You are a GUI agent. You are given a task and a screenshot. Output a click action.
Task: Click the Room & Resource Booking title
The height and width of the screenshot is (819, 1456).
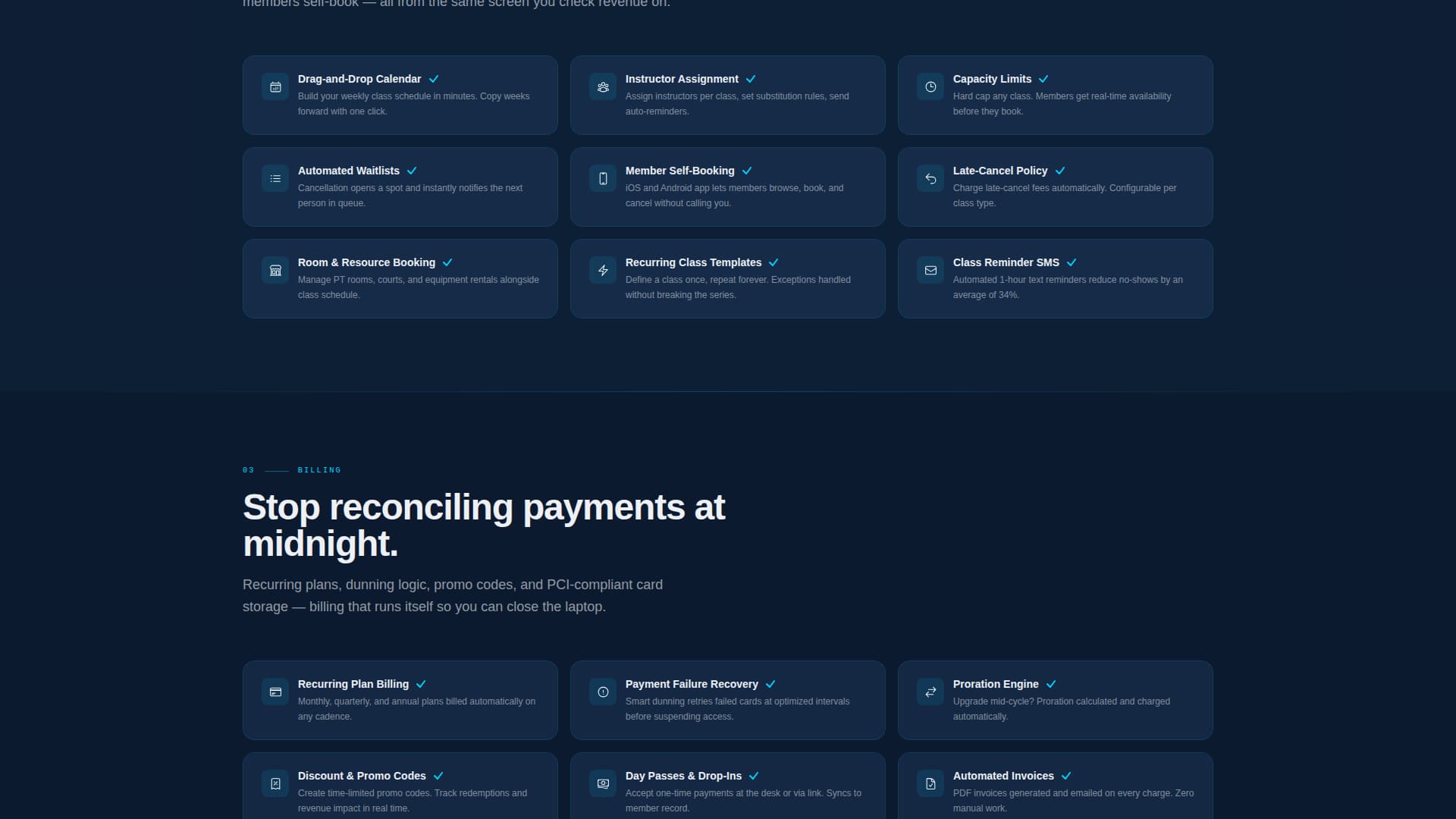[366, 262]
